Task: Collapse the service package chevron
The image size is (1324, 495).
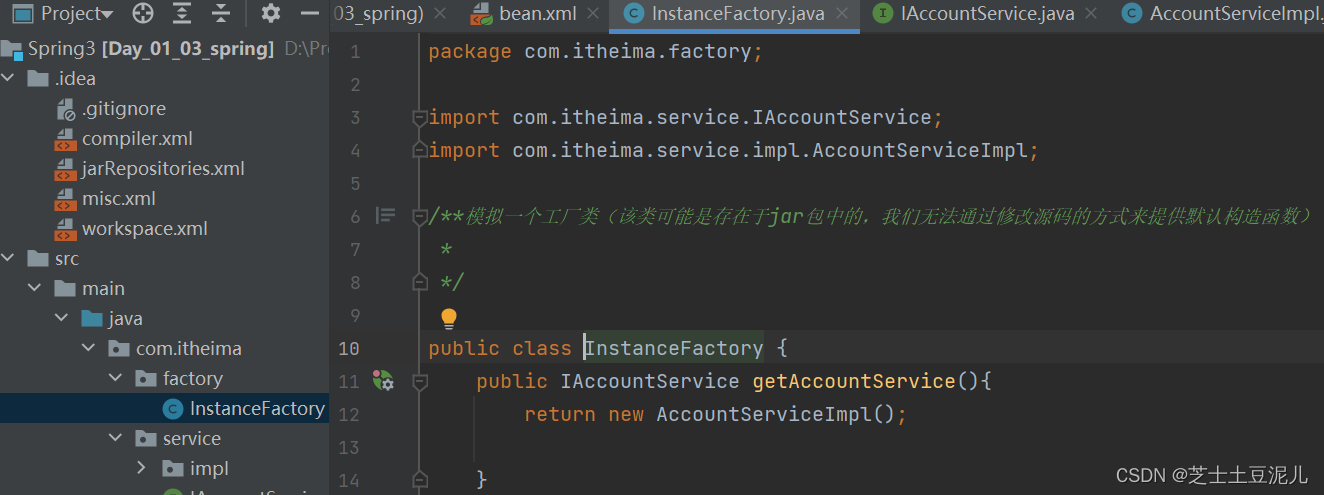Action: (116, 438)
